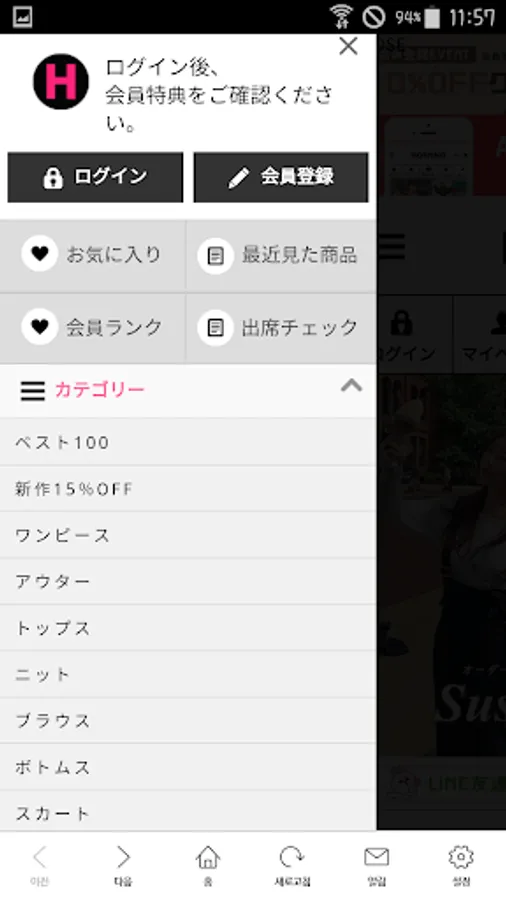Click the ログイン button
Image resolution: width=506 pixels, height=900 pixels.
(x=95, y=177)
